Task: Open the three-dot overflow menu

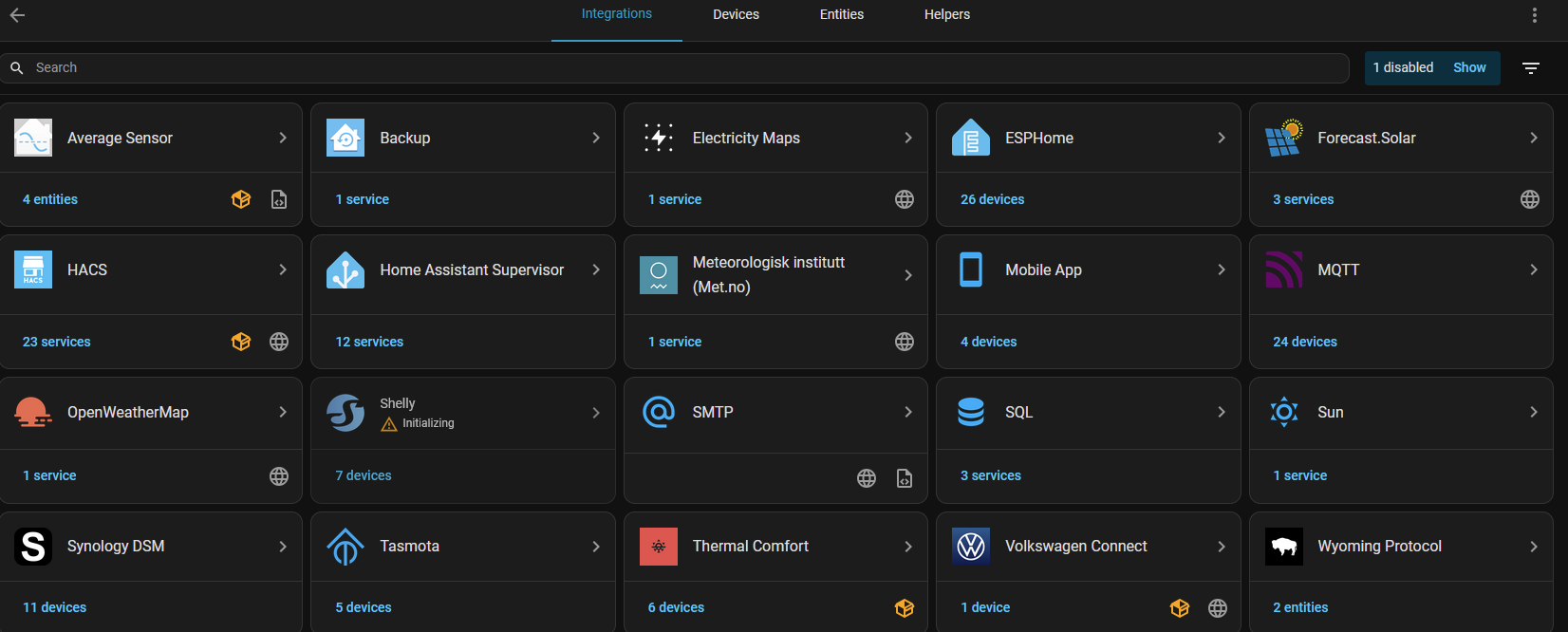Action: pos(1534,15)
